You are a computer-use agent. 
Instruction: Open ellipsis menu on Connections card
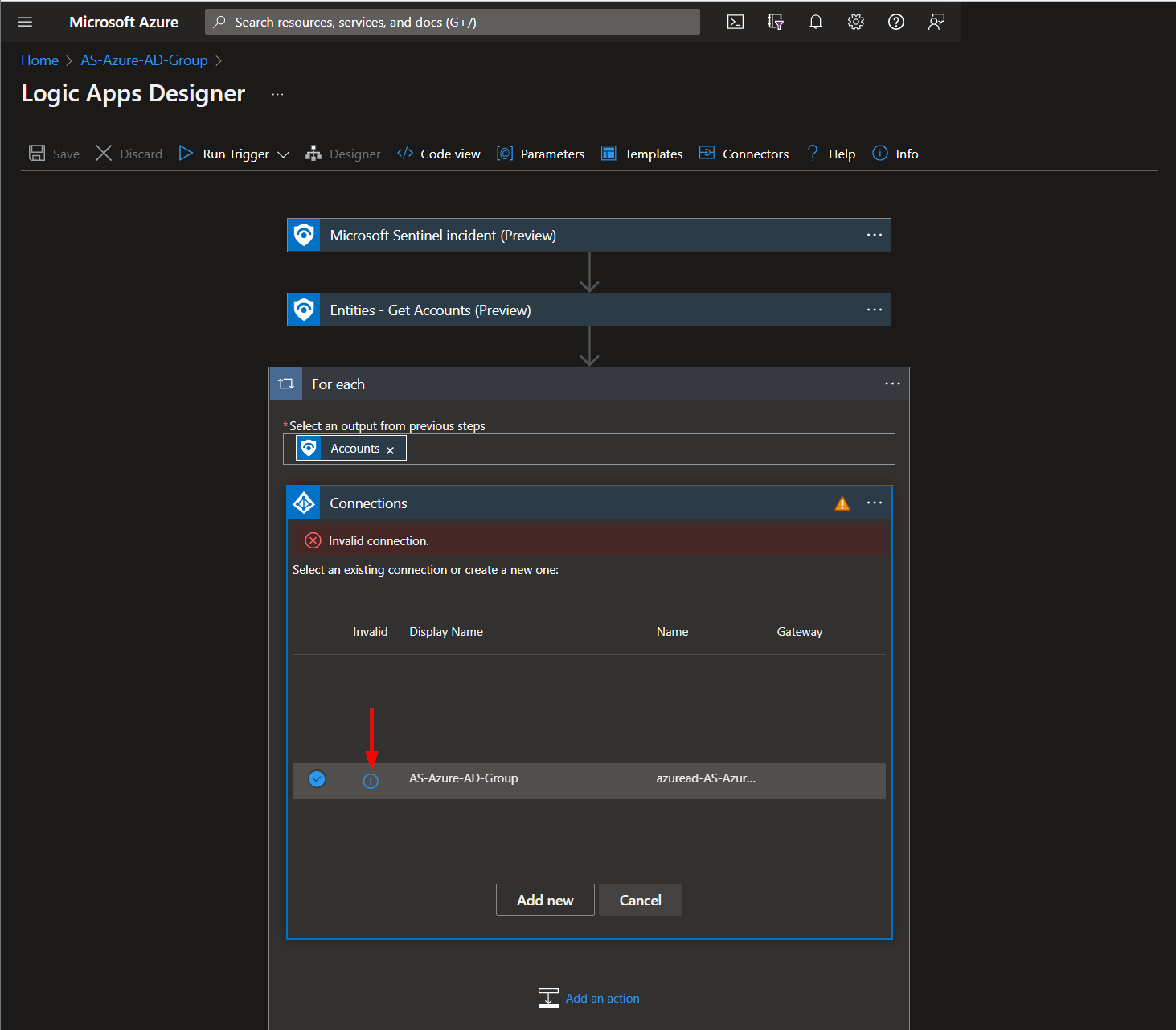875,503
